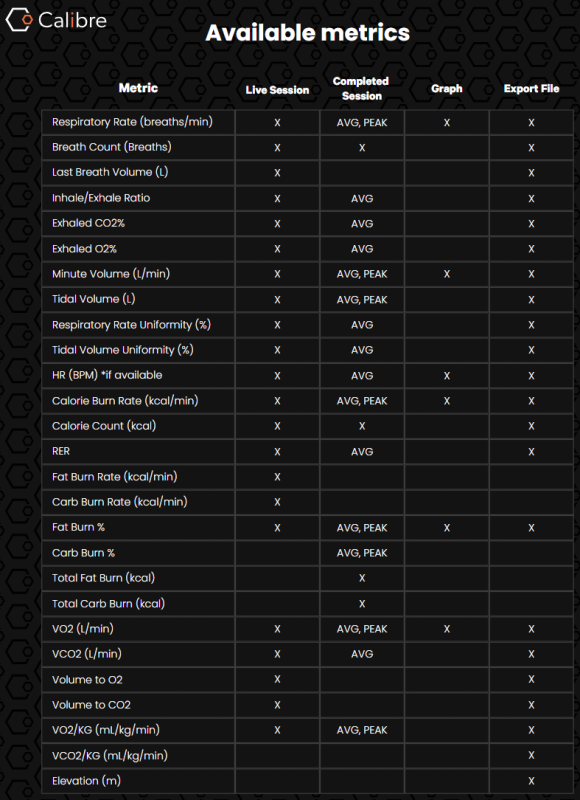Click the Calibre hexagon logo icon
Image resolution: width=580 pixels, height=800 pixels.
click(19, 20)
